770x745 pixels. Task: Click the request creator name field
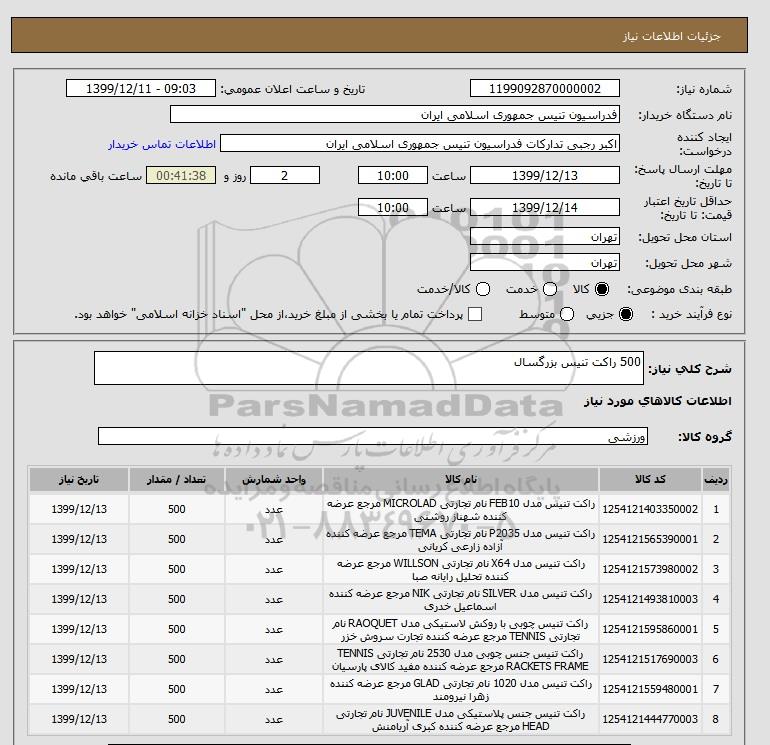tap(420, 144)
